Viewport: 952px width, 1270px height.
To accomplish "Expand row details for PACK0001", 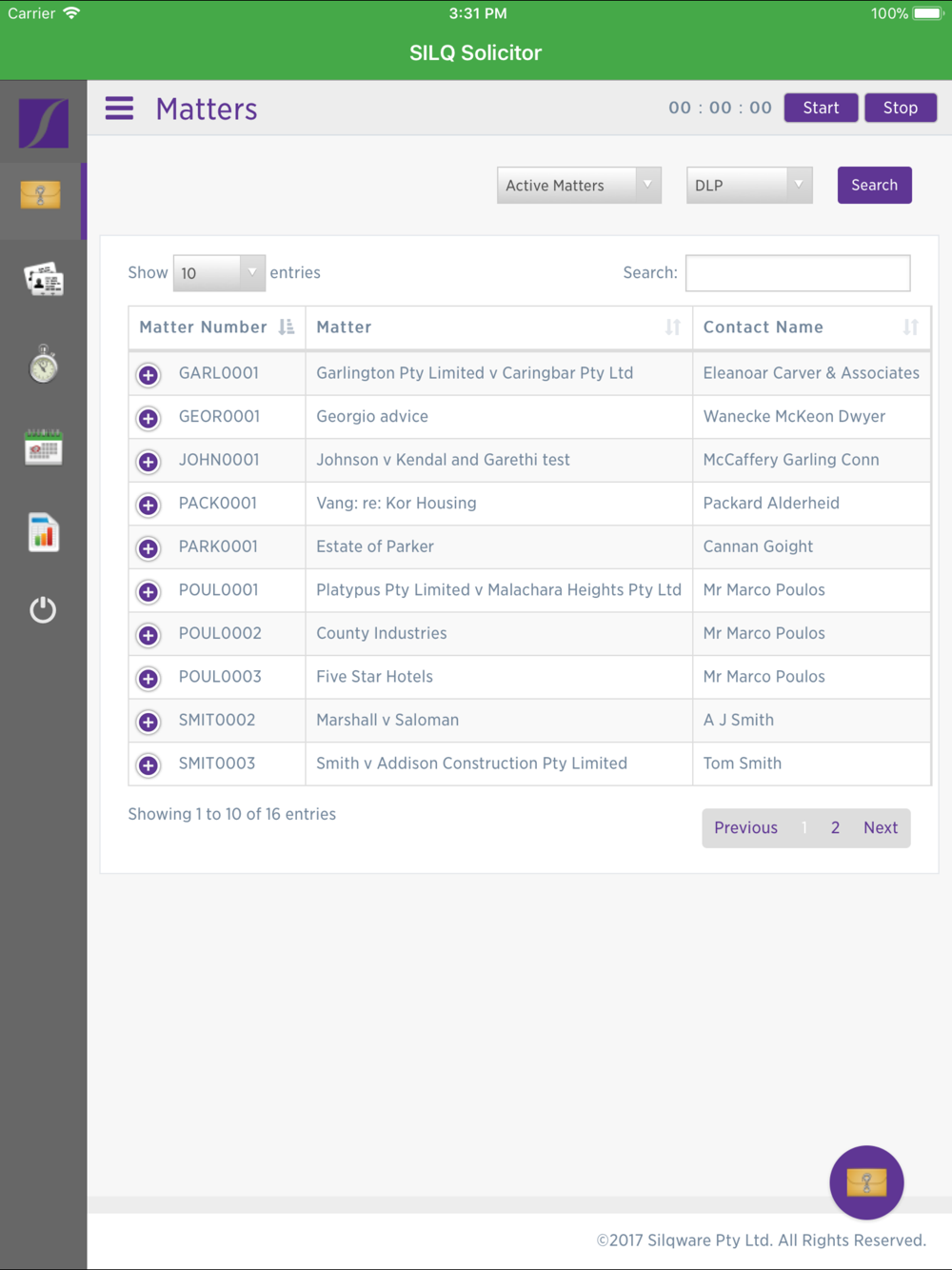I will tap(149, 505).
